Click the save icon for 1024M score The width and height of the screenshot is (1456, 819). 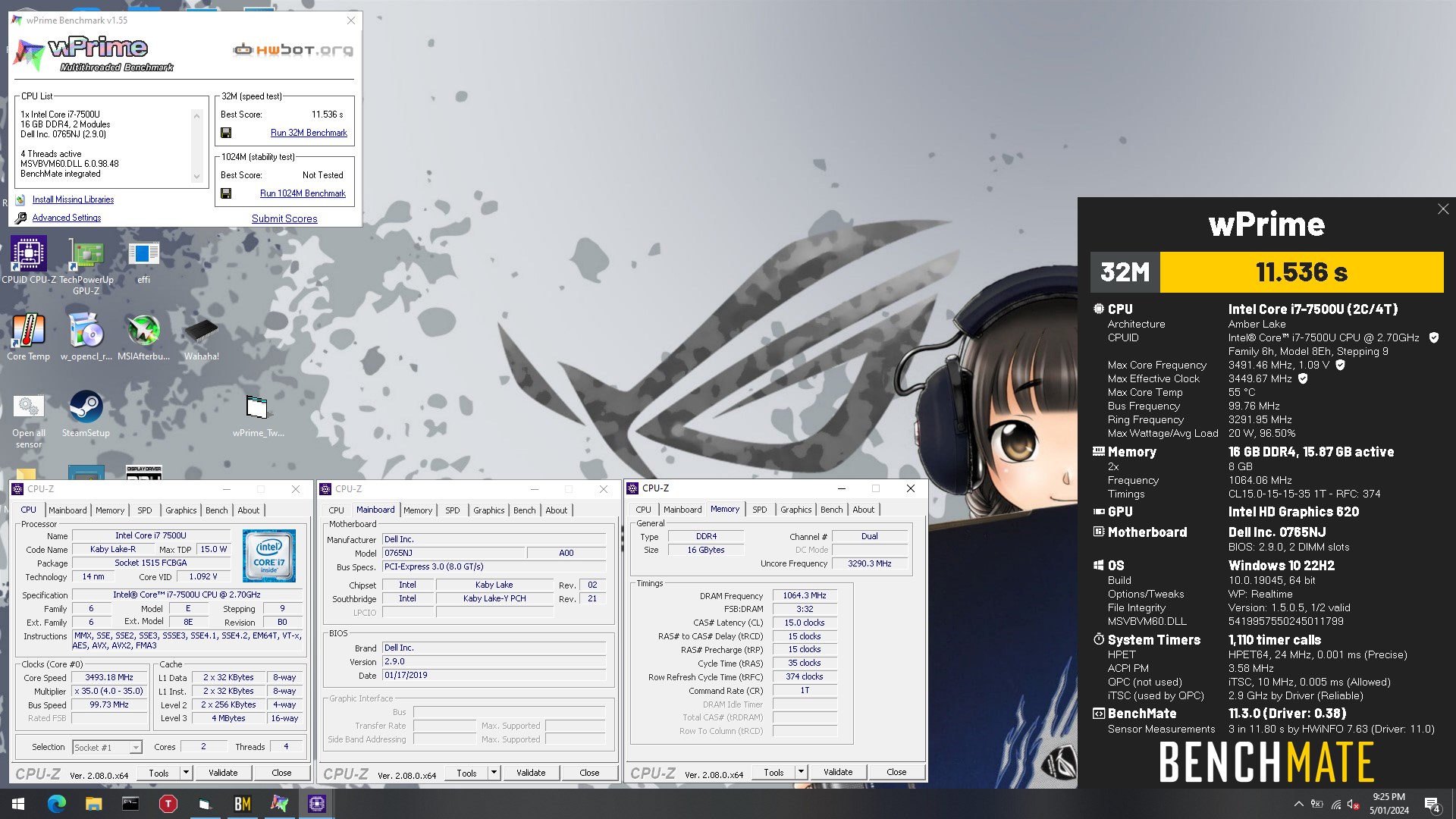226,193
